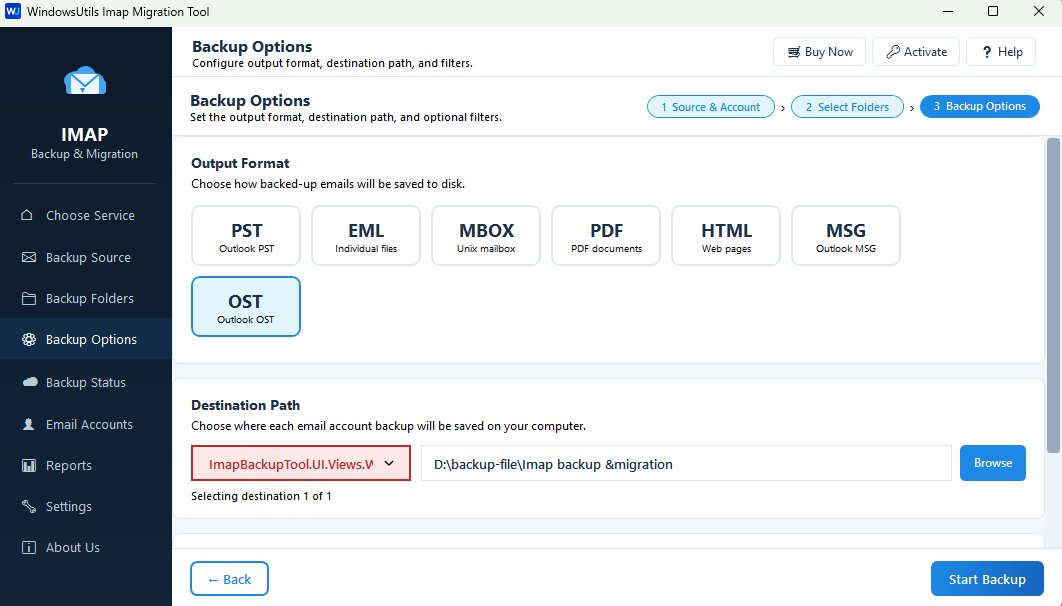Open Email Accounts in the sidebar
Viewport: 1062px width, 606px height.
pyautogui.click(x=86, y=425)
